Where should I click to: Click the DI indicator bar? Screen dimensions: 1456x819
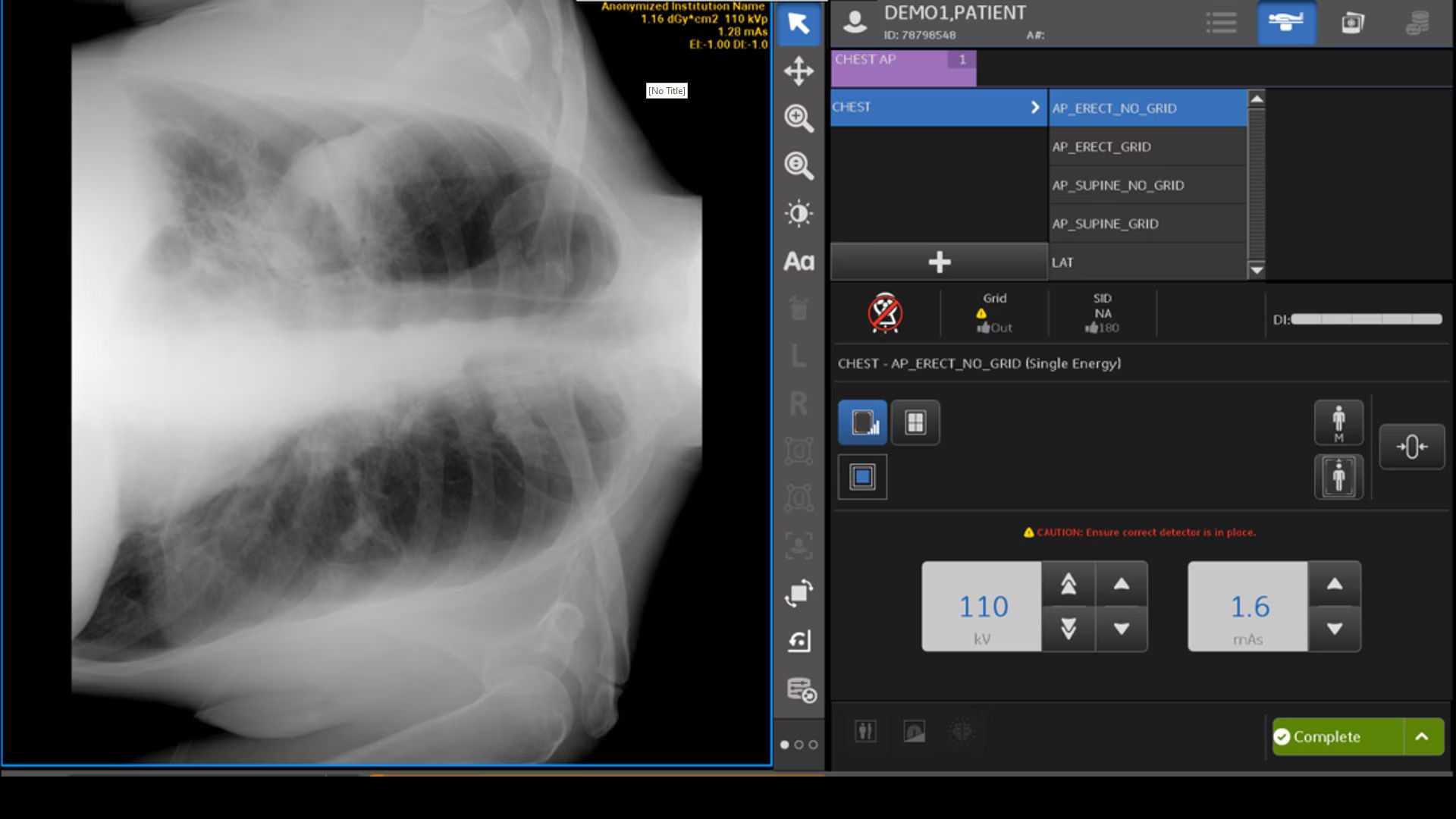[1366, 319]
